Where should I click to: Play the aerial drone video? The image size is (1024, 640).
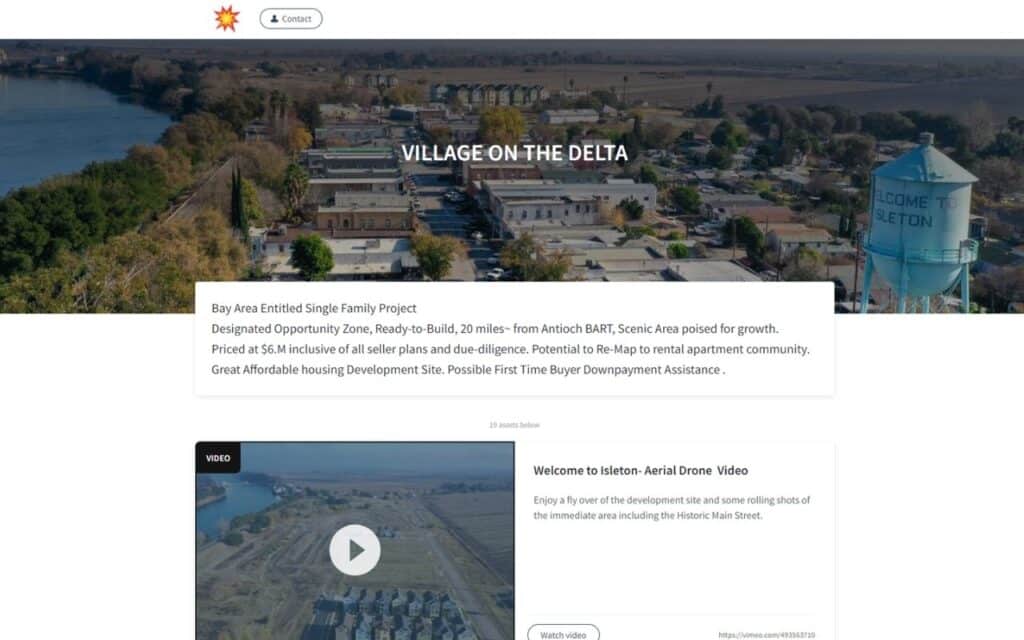pyautogui.click(x=355, y=550)
